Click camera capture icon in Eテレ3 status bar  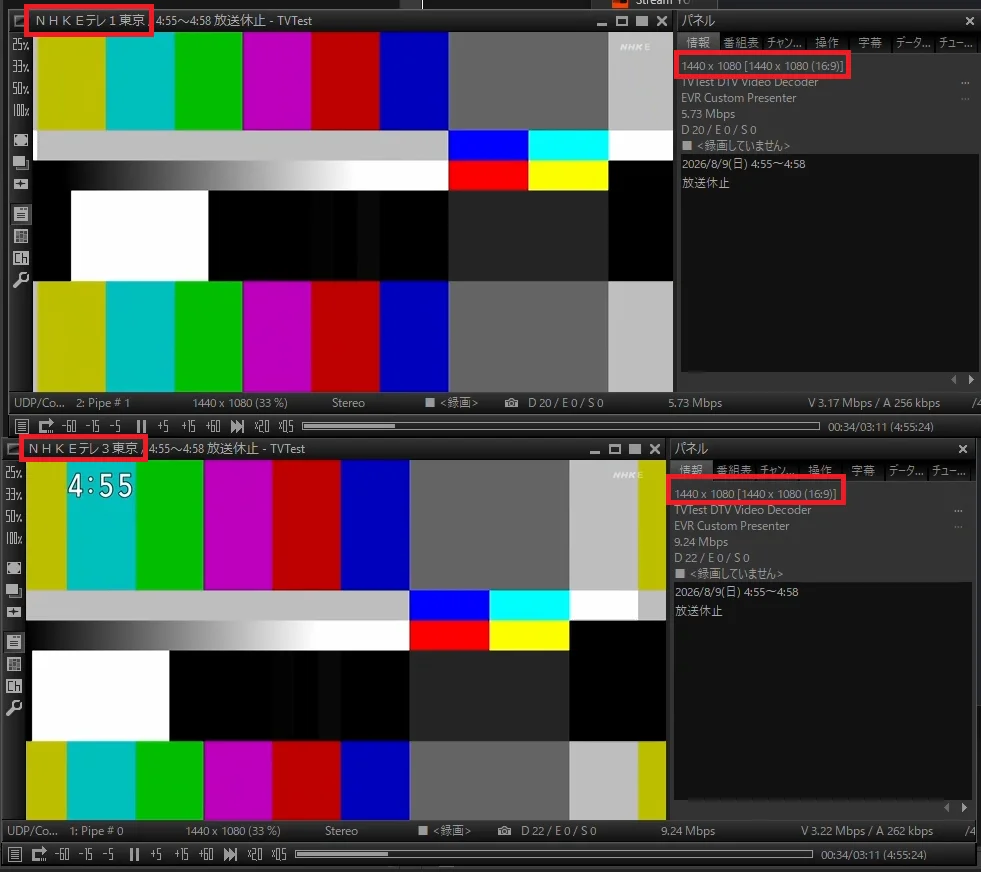coord(504,831)
